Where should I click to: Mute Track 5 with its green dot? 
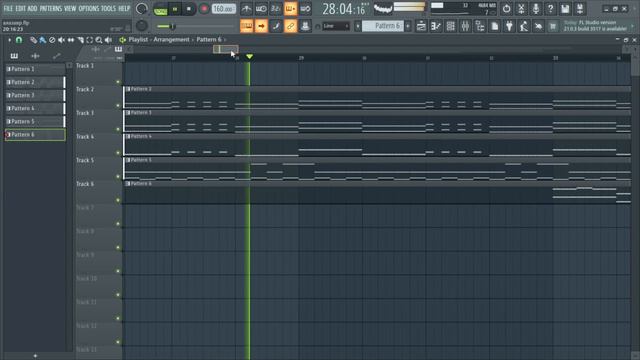[118, 177]
